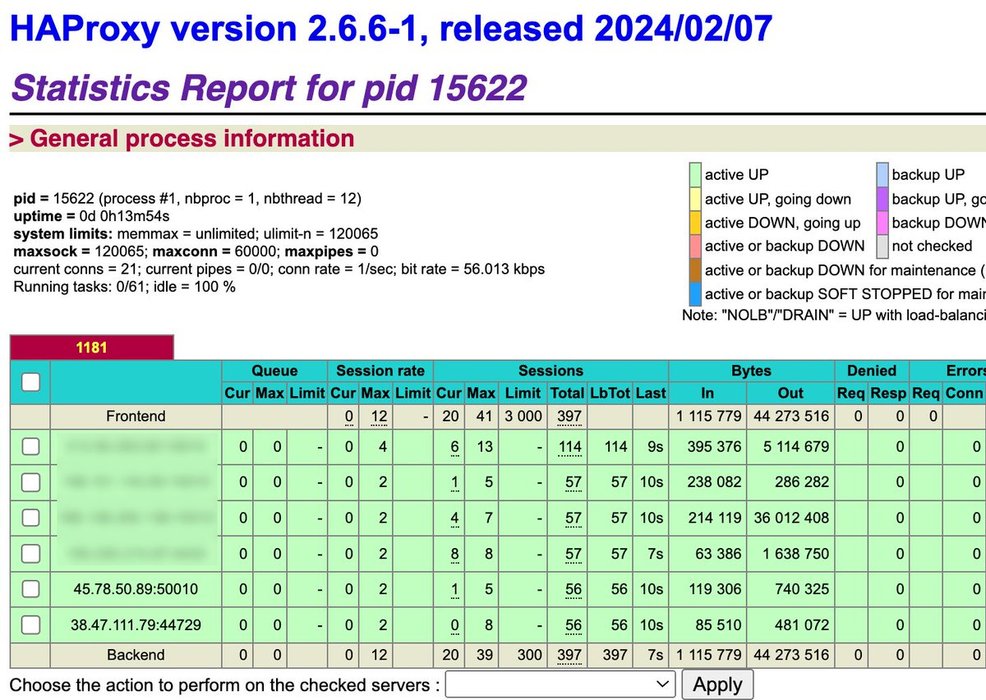986x700 pixels.
Task: Click current sessions value for 45.78.50.89:50010
Action: (x=454, y=590)
